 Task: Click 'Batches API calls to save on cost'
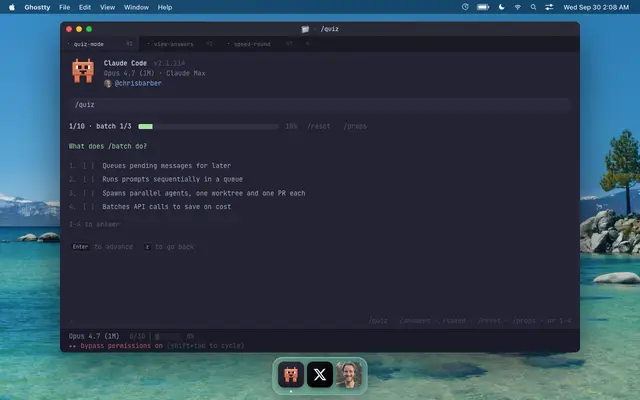[167, 207]
